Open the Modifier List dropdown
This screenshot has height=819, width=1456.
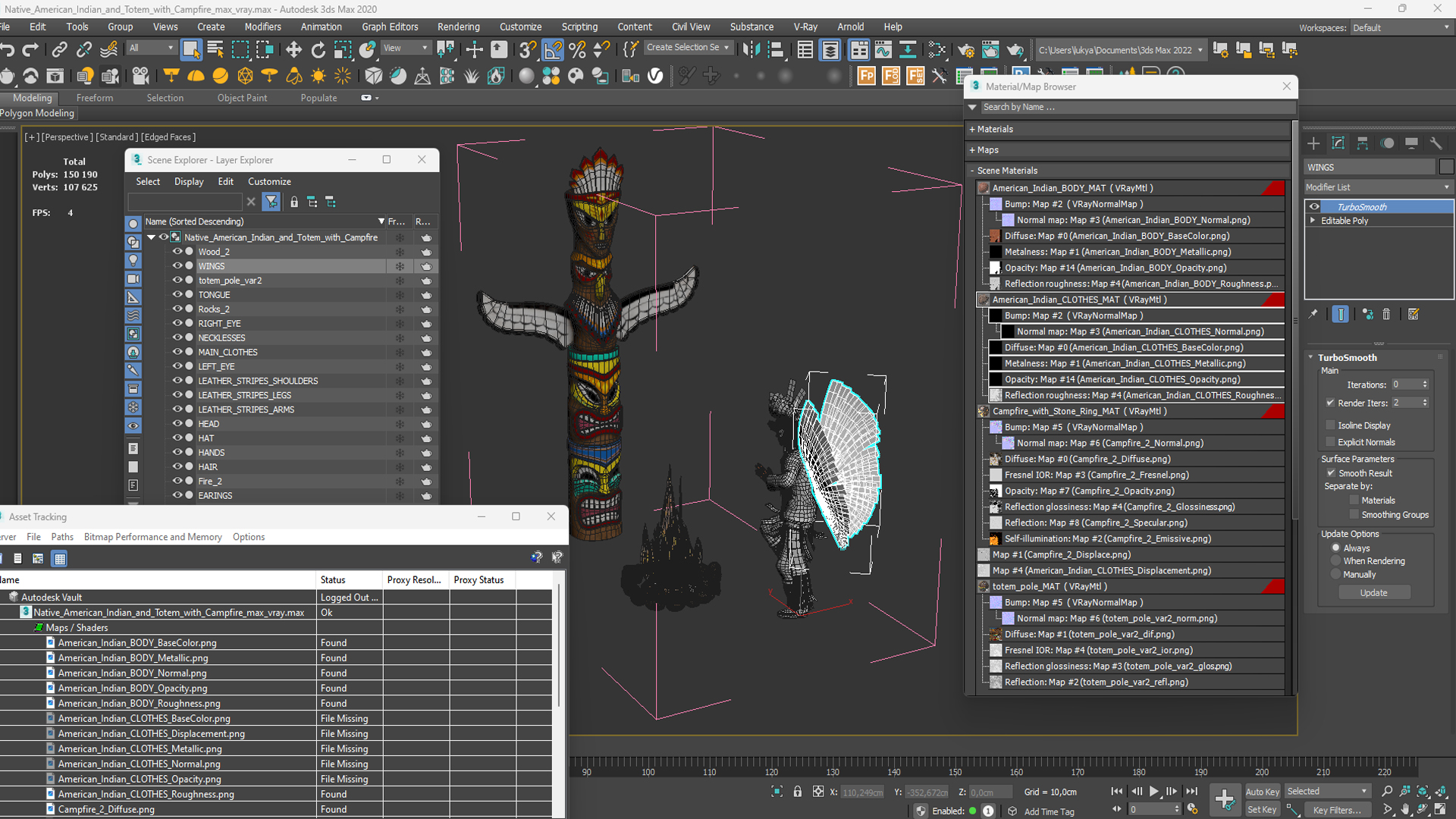tap(1376, 187)
